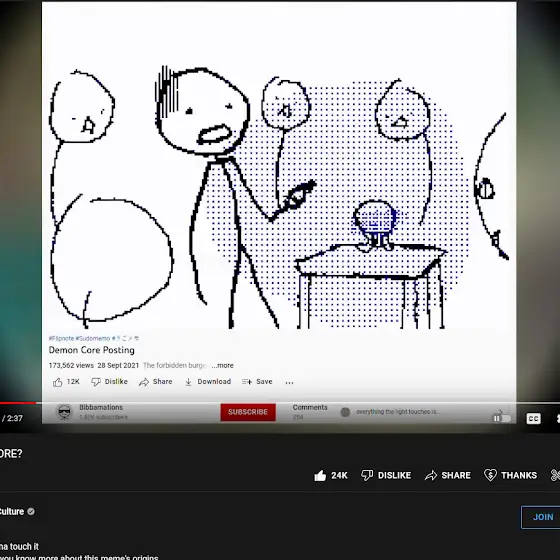
Task: Expand description with ...more link
Action: (x=222, y=365)
